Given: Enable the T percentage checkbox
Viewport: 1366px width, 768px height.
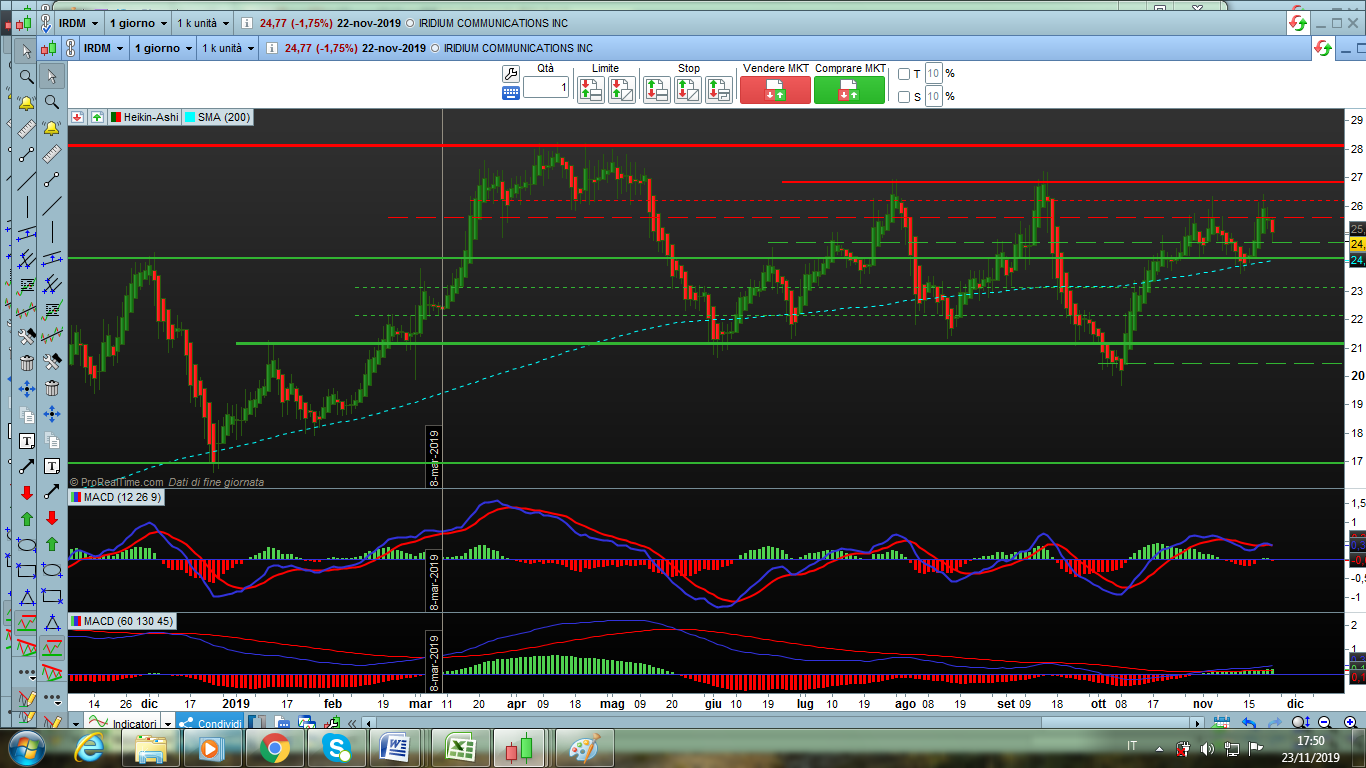Looking at the screenshot, I should pos(904,74).
